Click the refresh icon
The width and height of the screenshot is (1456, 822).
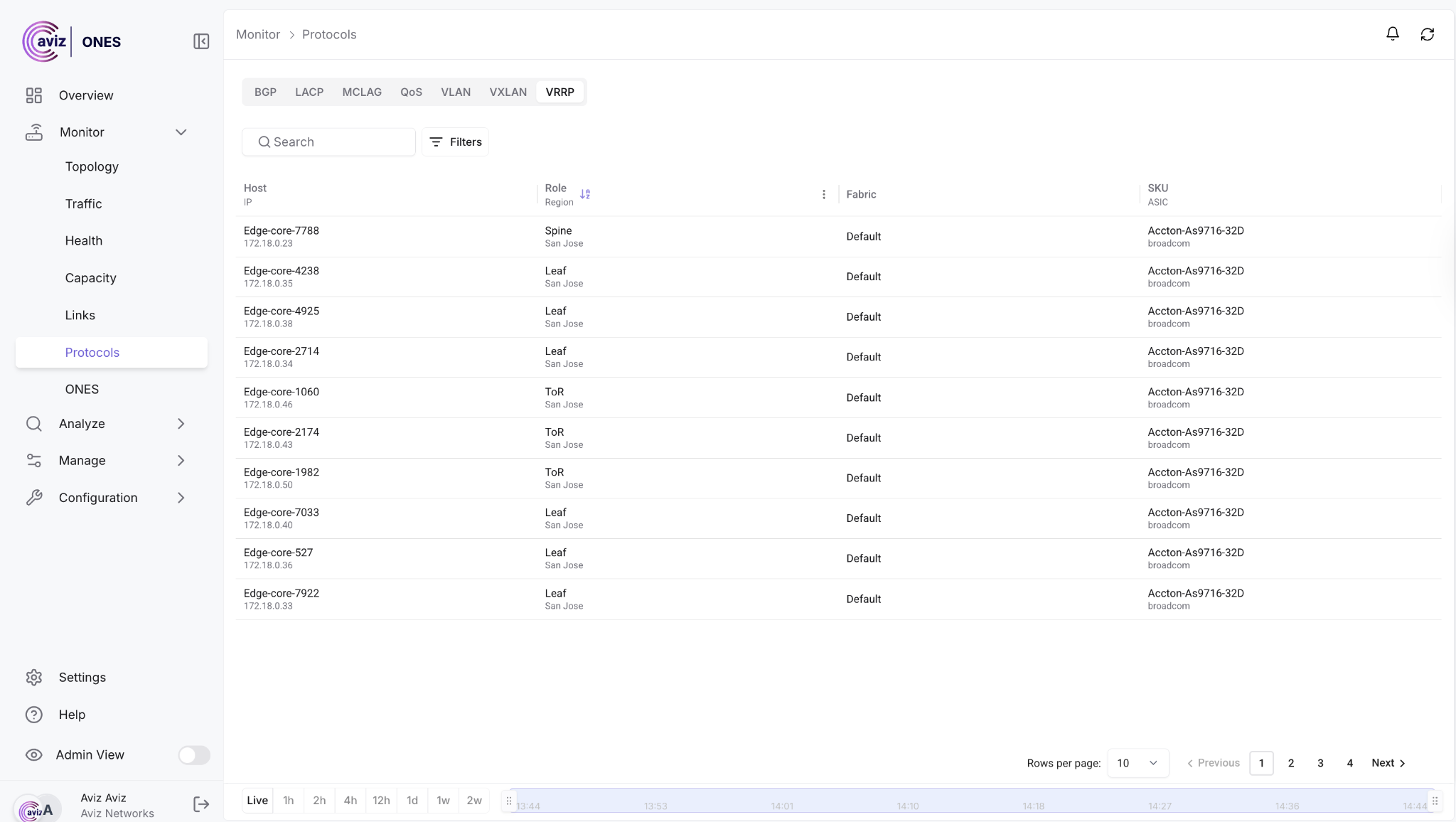[1427, 34]
